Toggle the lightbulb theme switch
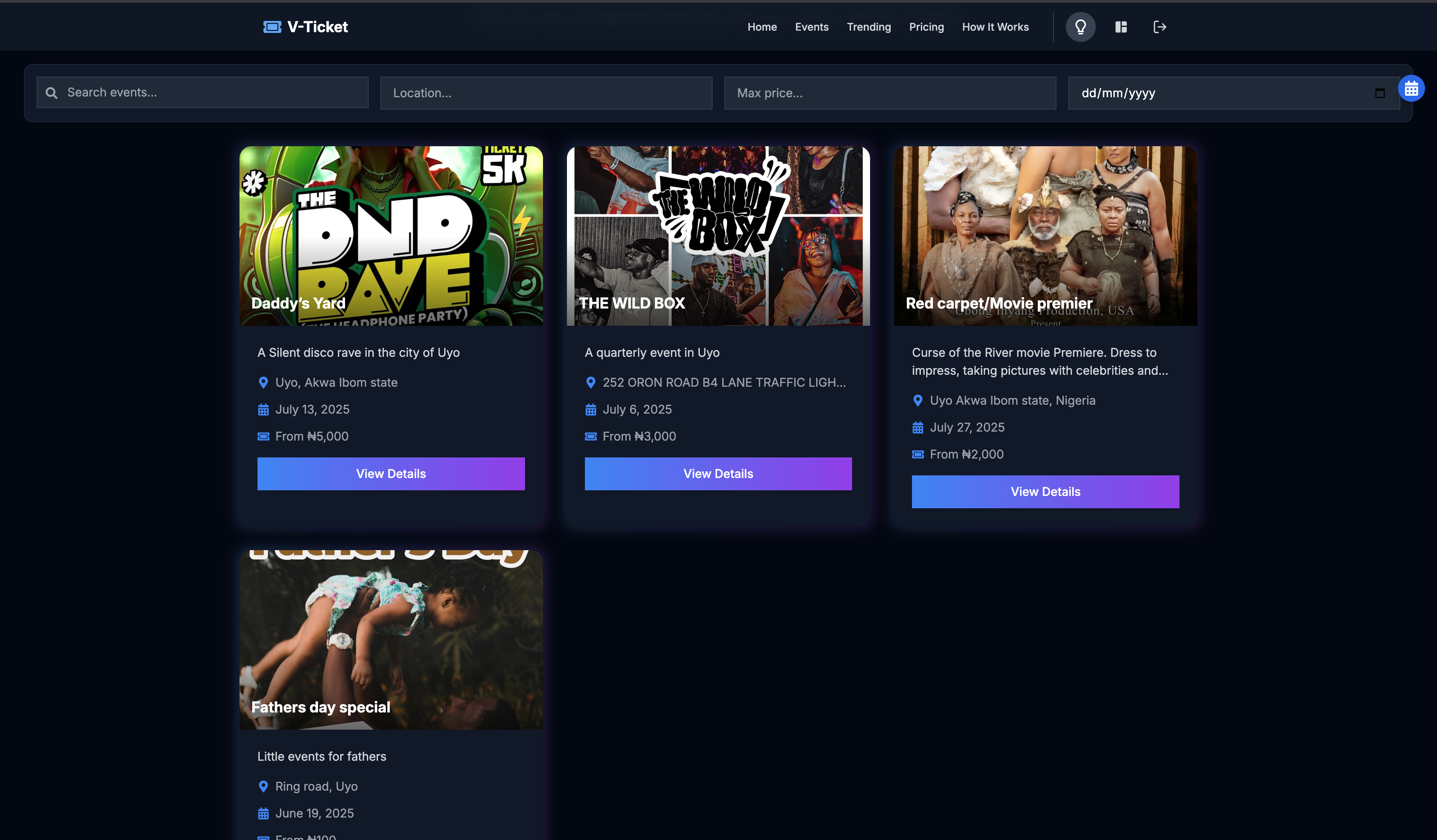The height and width of the screenshot is (840, 1437). pyautogui.click(x=1080, y=27)
